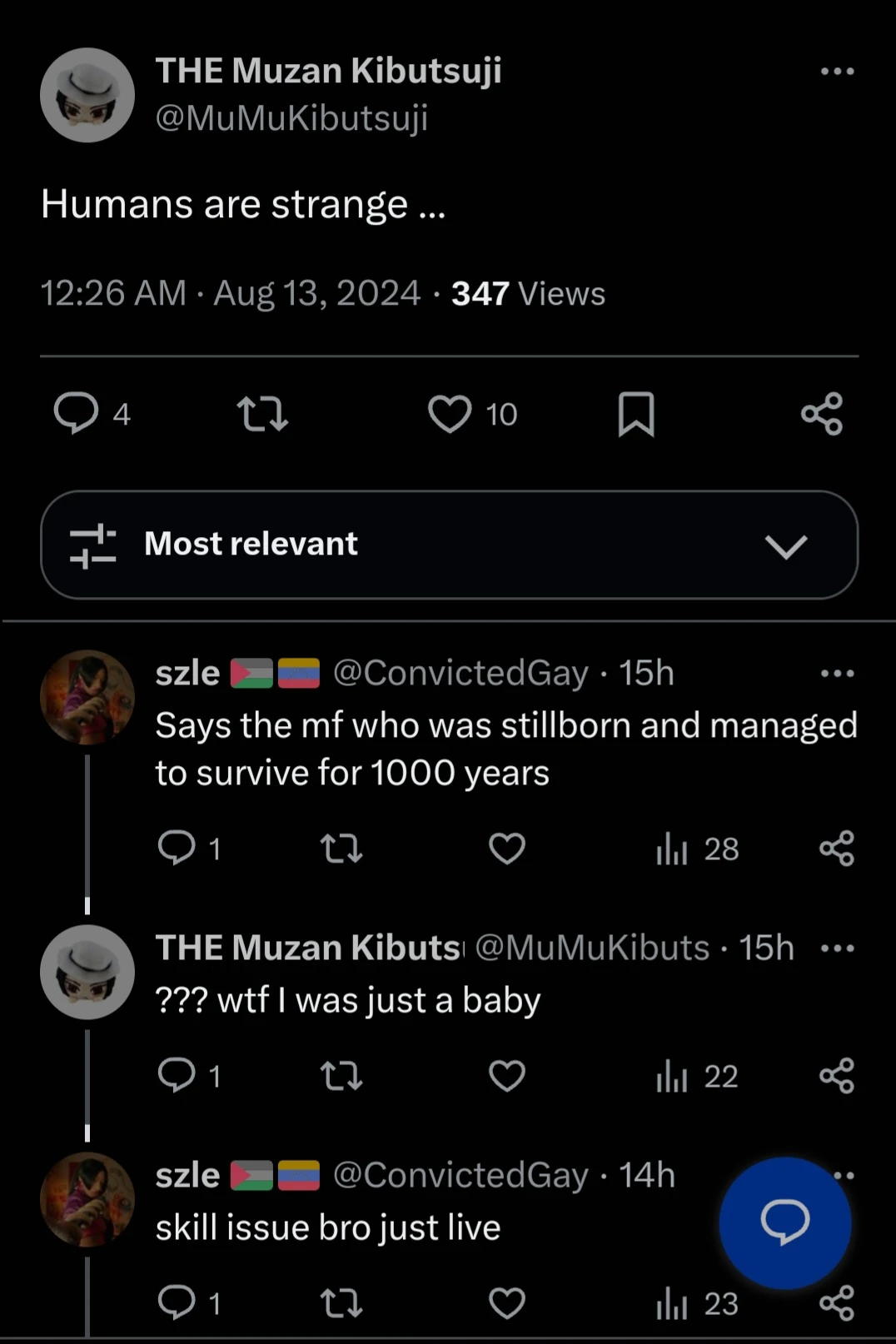The image size is (896, 1344).
Task: Retweet the main Muzan Kibutsuji post
Action: tap(262, 414)
